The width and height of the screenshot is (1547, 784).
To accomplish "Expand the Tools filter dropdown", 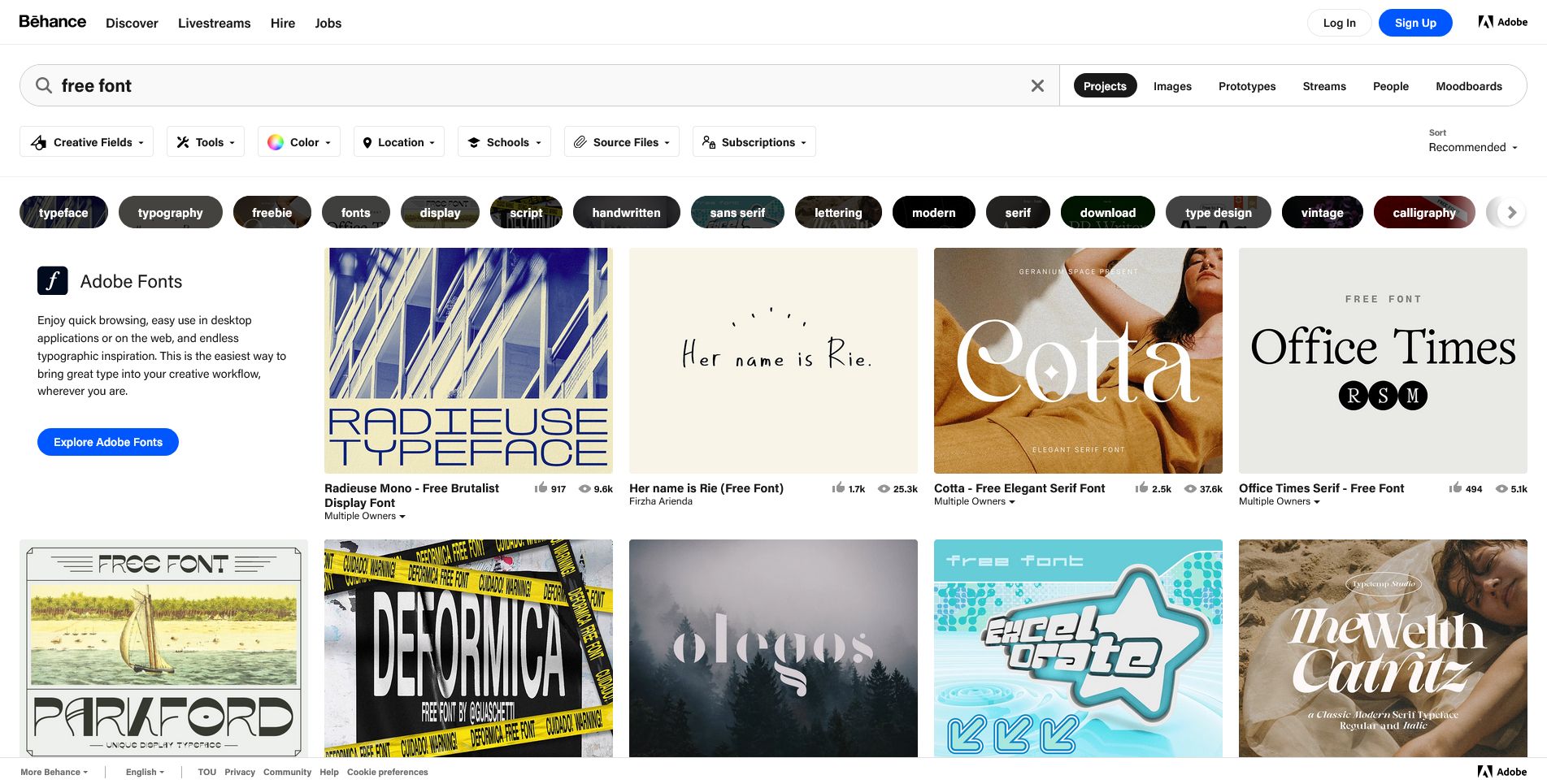I will pos(206,142).
